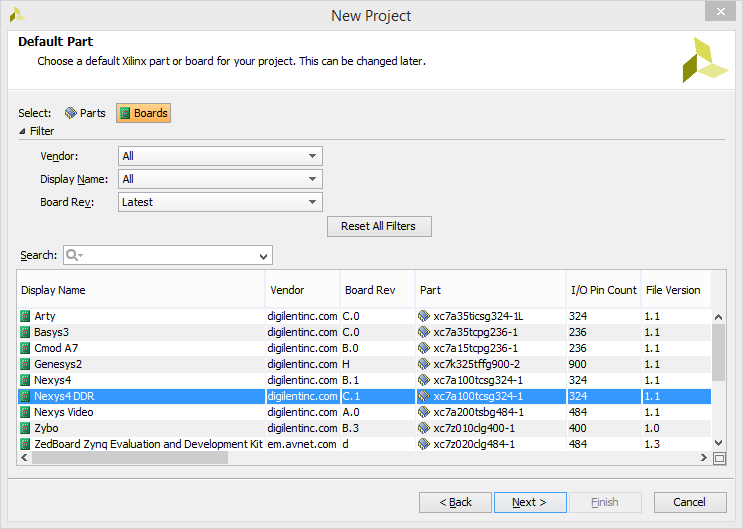This screenshot has height=529, width=743.
Task: Focus the Search input field
Action: pyautogui.click(x=168, y=255)
